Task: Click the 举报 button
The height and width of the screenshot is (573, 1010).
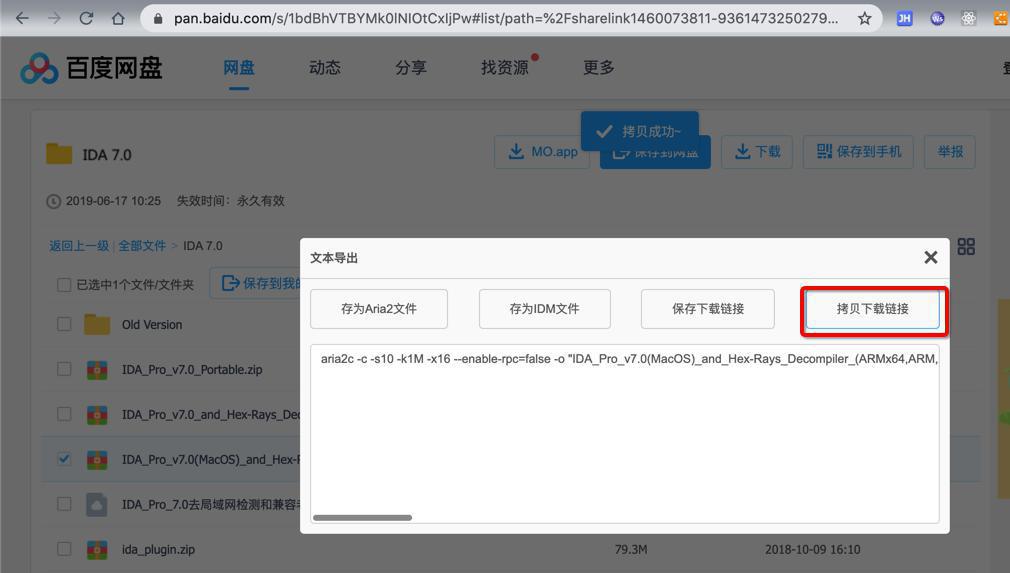Action: (949, 152)
